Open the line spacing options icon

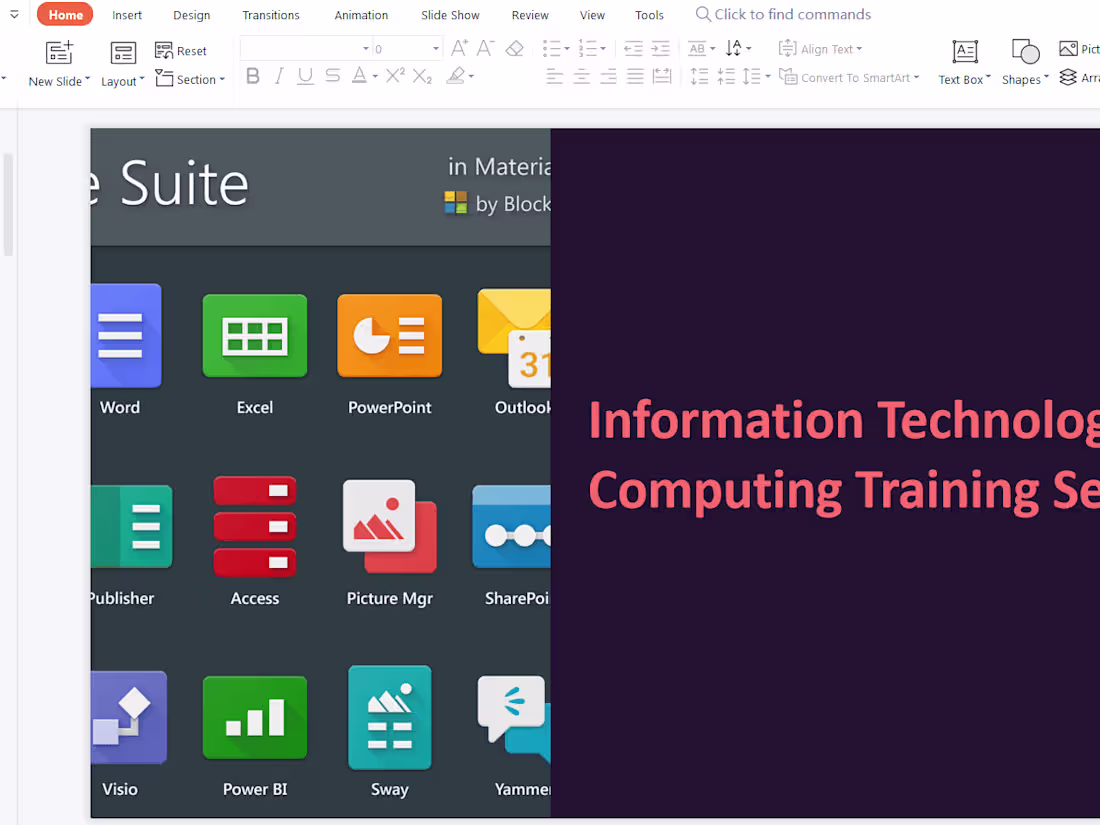tap(752, 76)
